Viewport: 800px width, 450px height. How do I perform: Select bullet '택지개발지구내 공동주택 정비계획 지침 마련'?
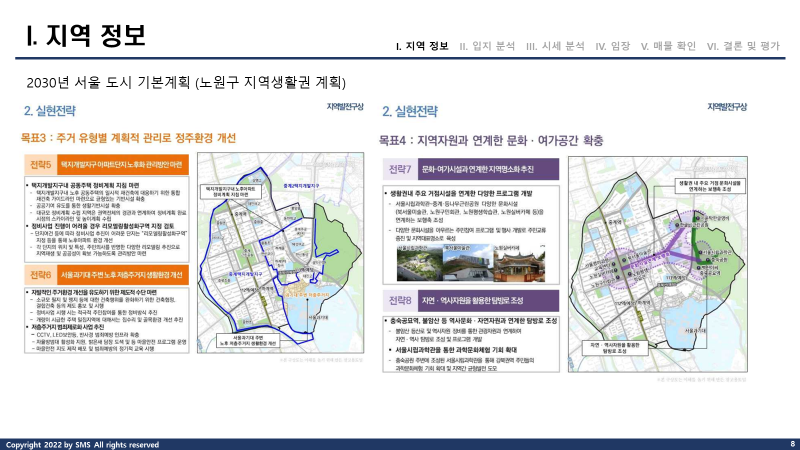coord(85,185)
